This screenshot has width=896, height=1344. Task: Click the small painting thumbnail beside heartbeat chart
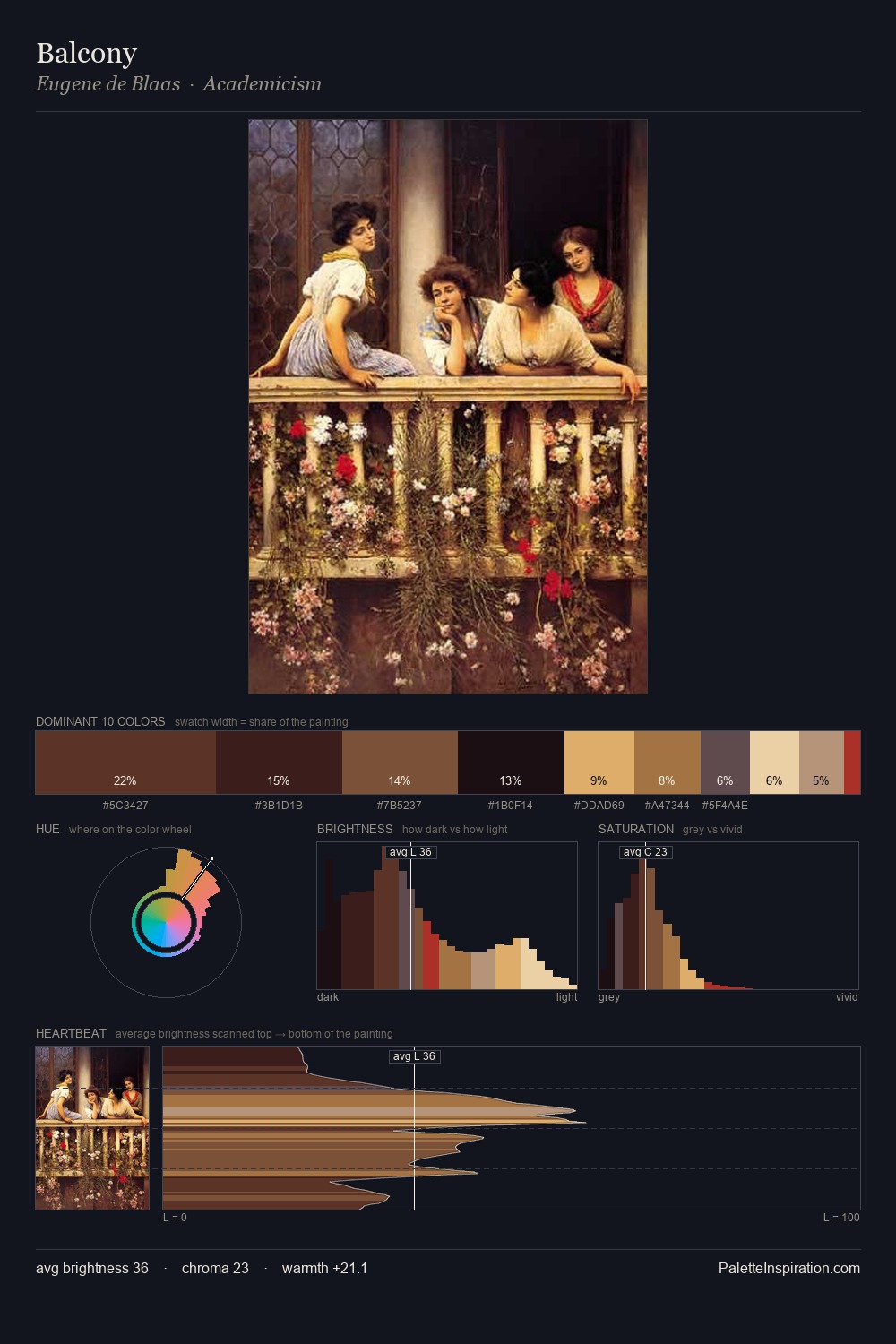pyautogui.click(x=92, y=1128)
